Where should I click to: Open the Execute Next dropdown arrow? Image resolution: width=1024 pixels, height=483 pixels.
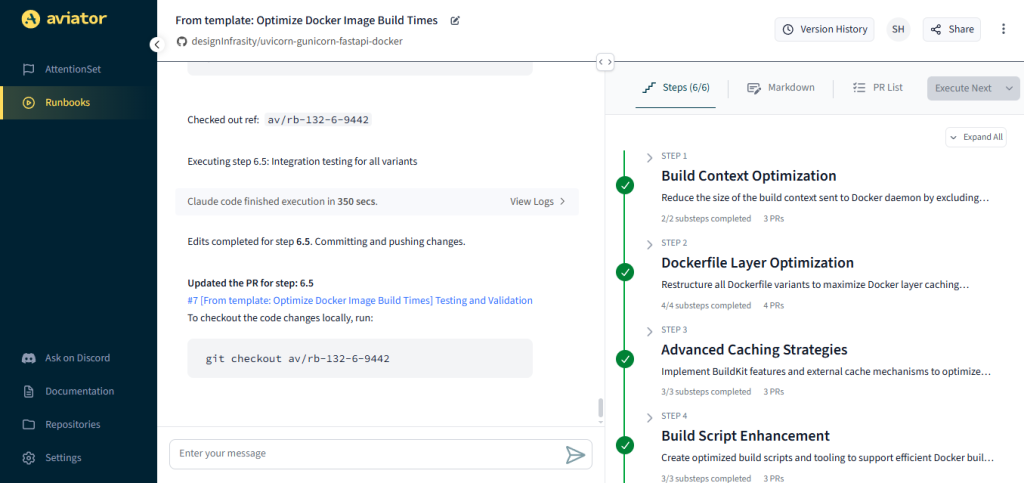[x=1008, y=88]
